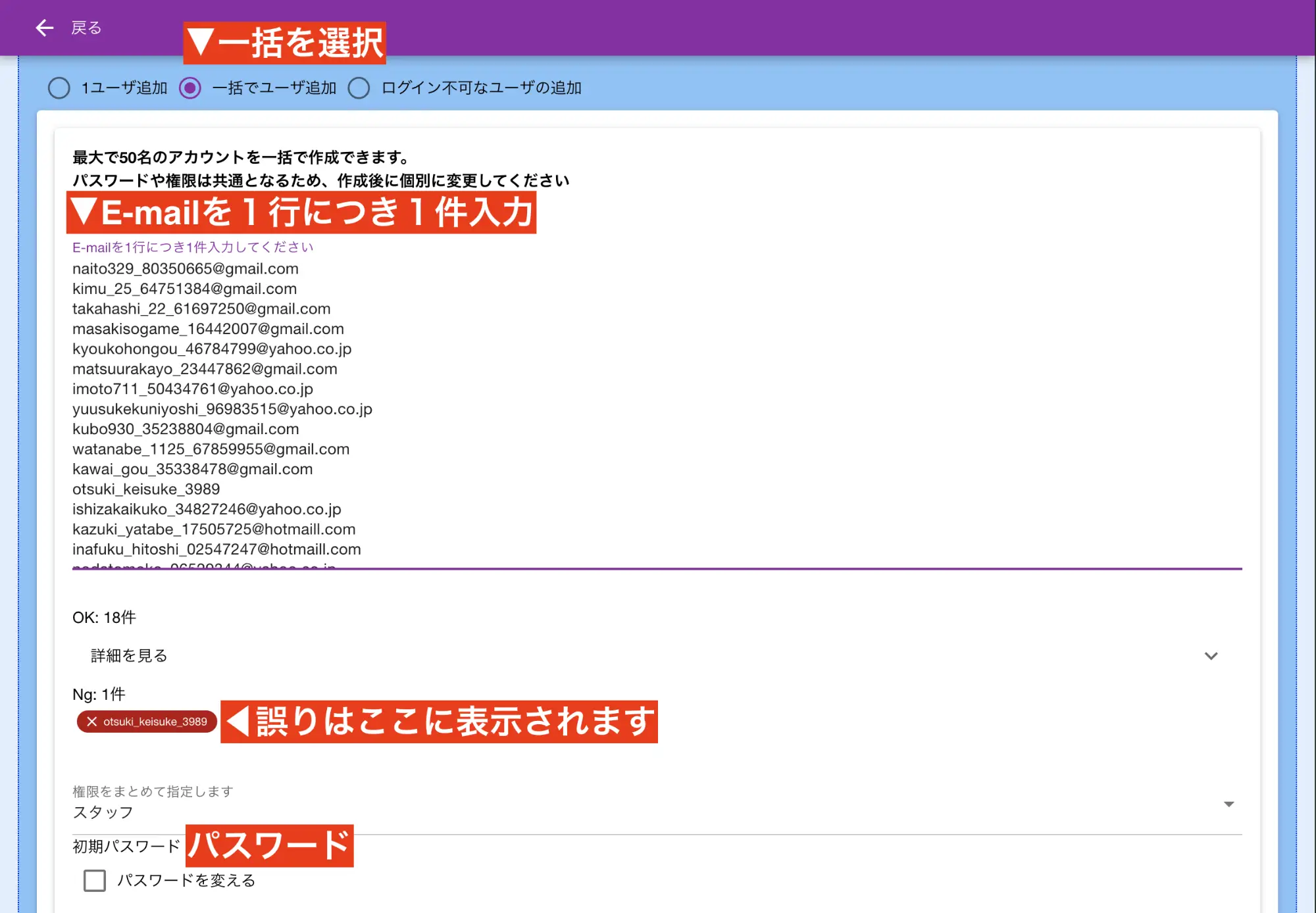Click the X icon to remove otsuki_keisuke_3989
This screenshot has width=1316, height=913.
[x=92, y=722]
